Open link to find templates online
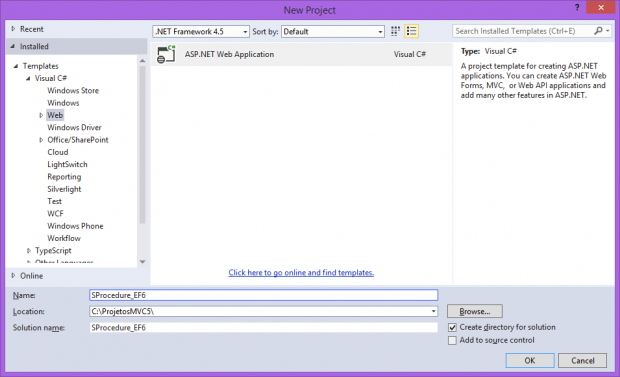 tap(301, 273)
